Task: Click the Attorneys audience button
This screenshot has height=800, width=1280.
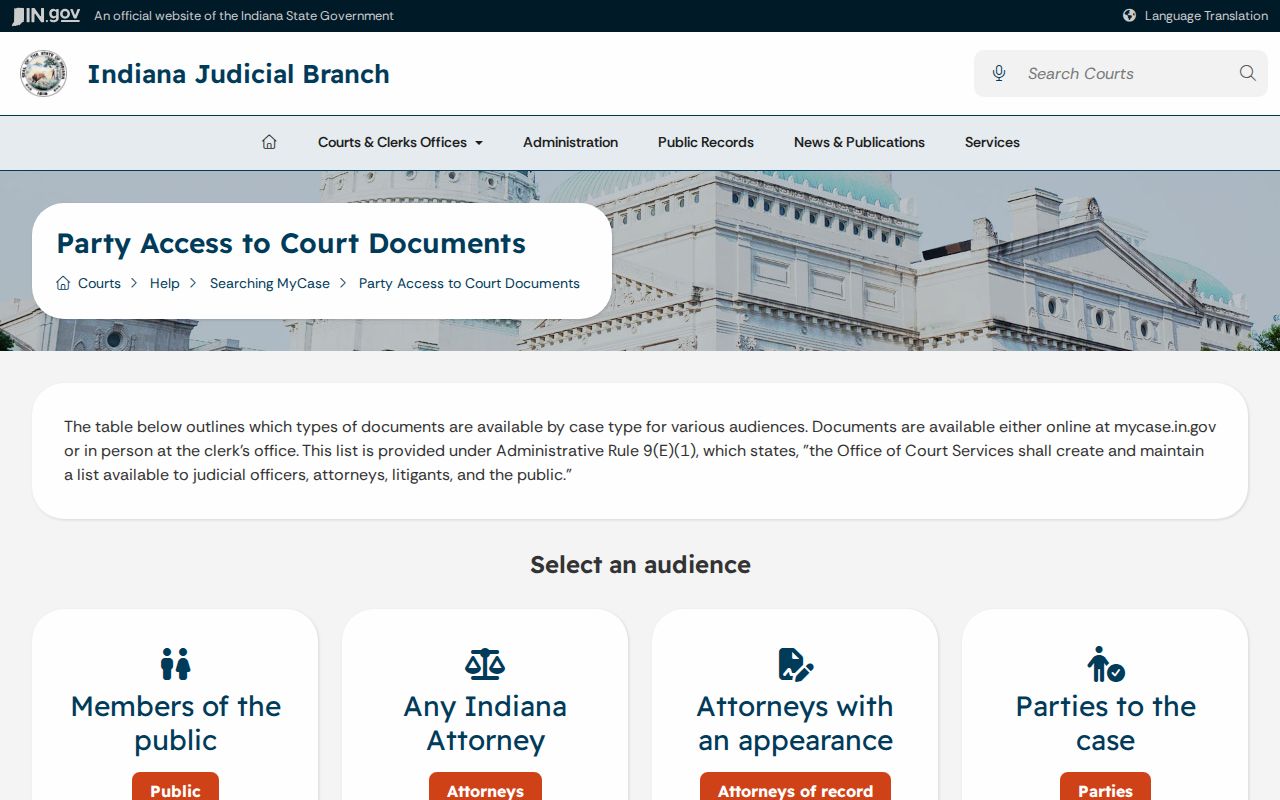Action: (485, 788)
